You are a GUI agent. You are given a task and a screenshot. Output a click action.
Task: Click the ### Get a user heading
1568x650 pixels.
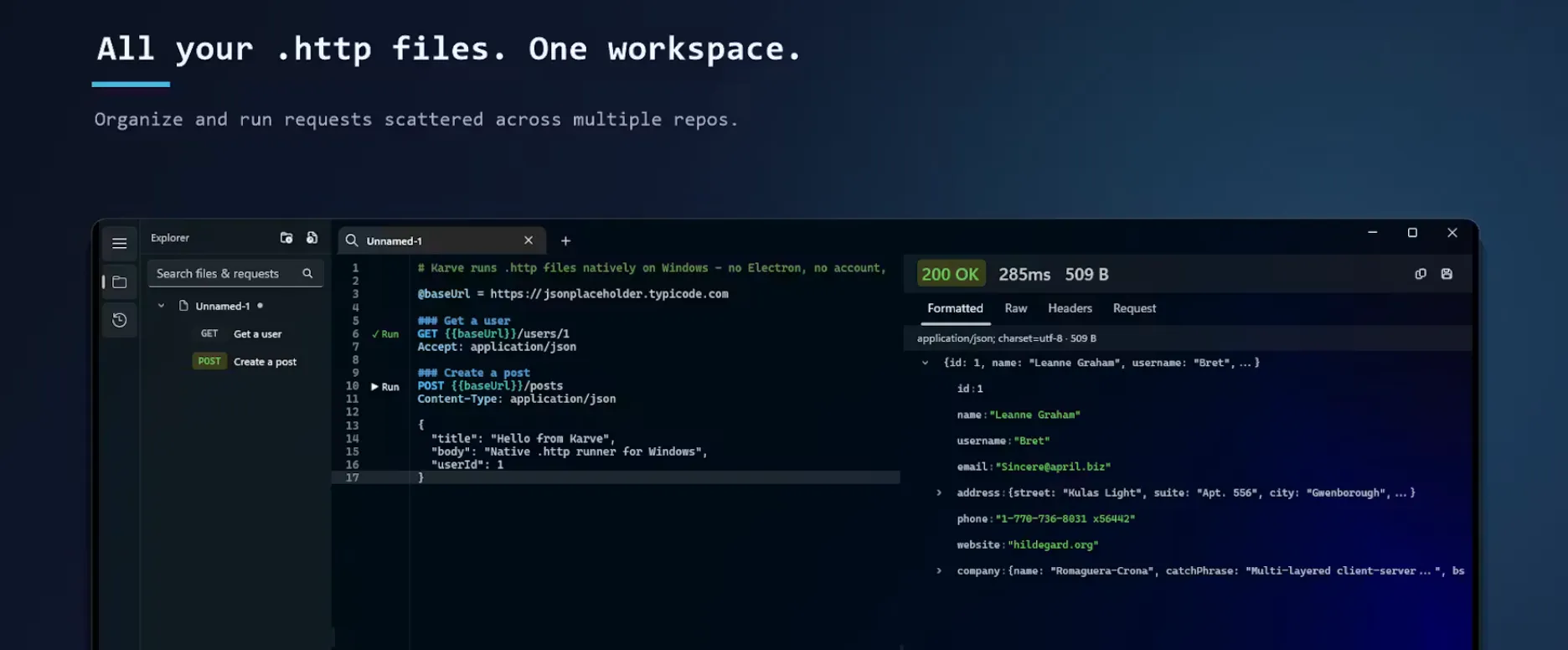point(464,321)
